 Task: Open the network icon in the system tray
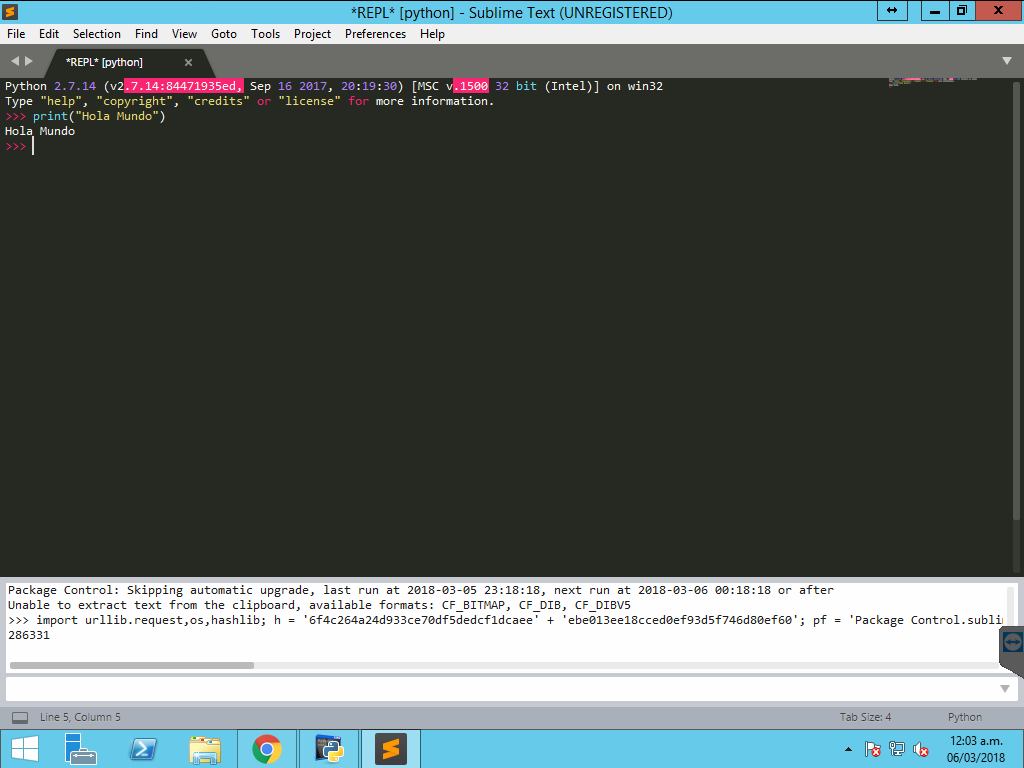coord(896,750)
